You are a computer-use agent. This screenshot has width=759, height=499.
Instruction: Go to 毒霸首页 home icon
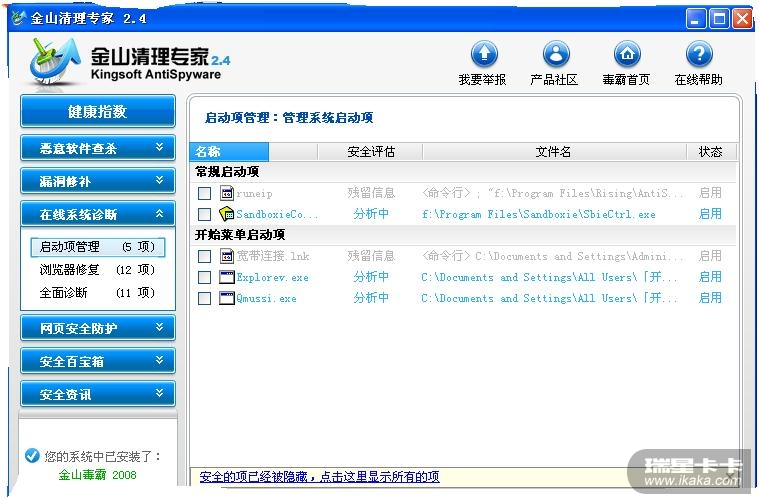pyautogui.click(x=627, y=54)
